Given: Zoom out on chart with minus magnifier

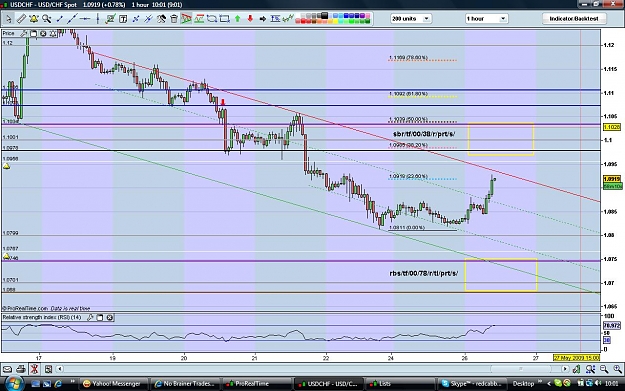Looking at the screenshot, I should click(x=604, y=369).
